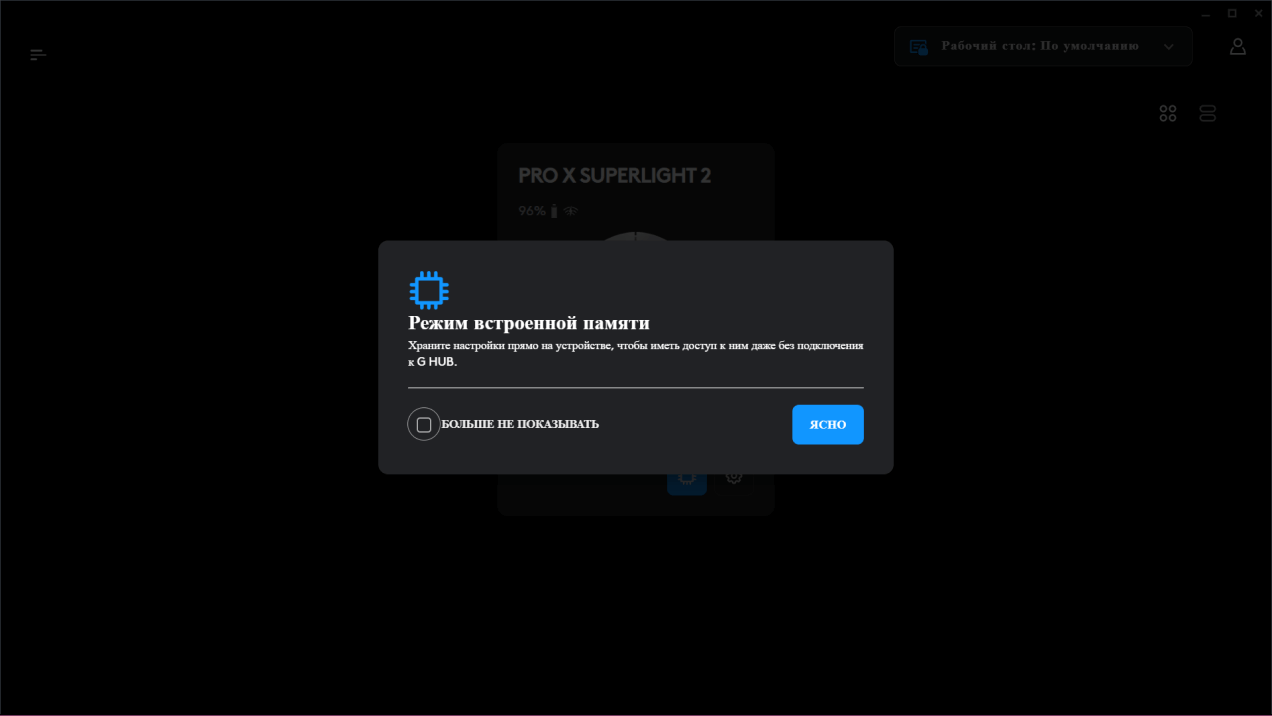Click the desktop profile icon beside Рабочий стол
Viewport: 1272px width, 716px height.
918,47
